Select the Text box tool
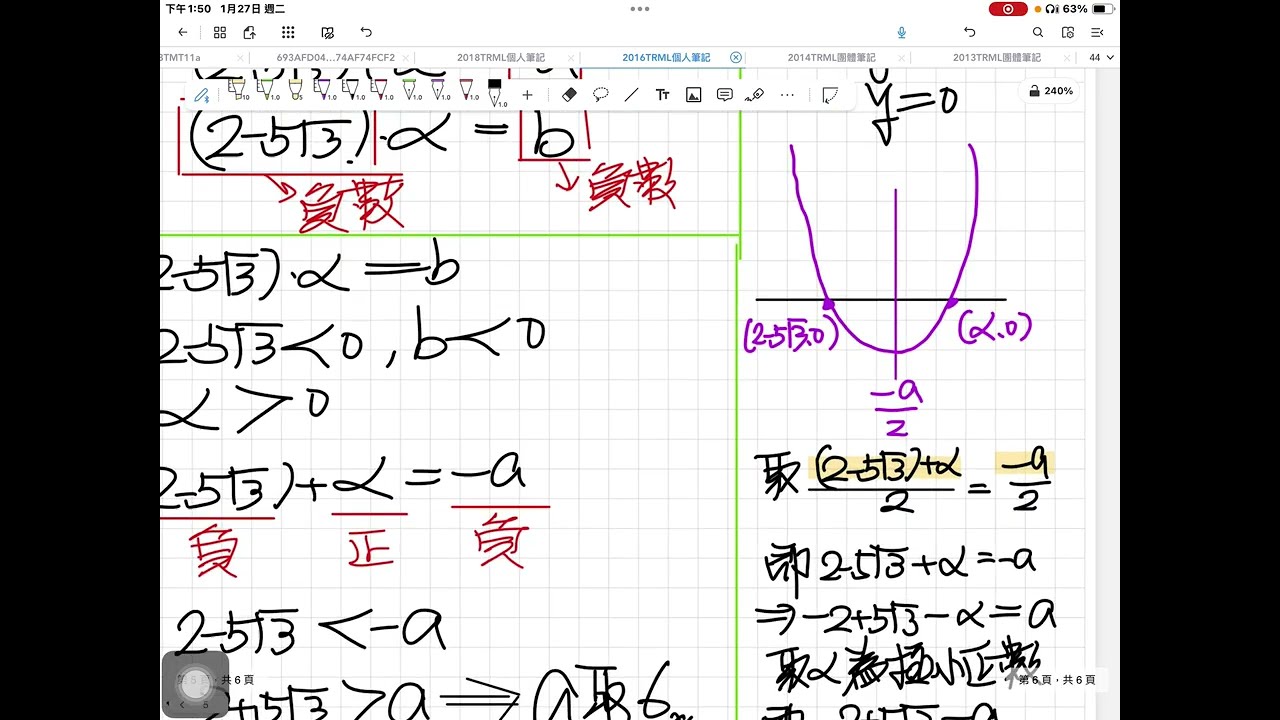The image size is (1280, 720). point(662,95)
